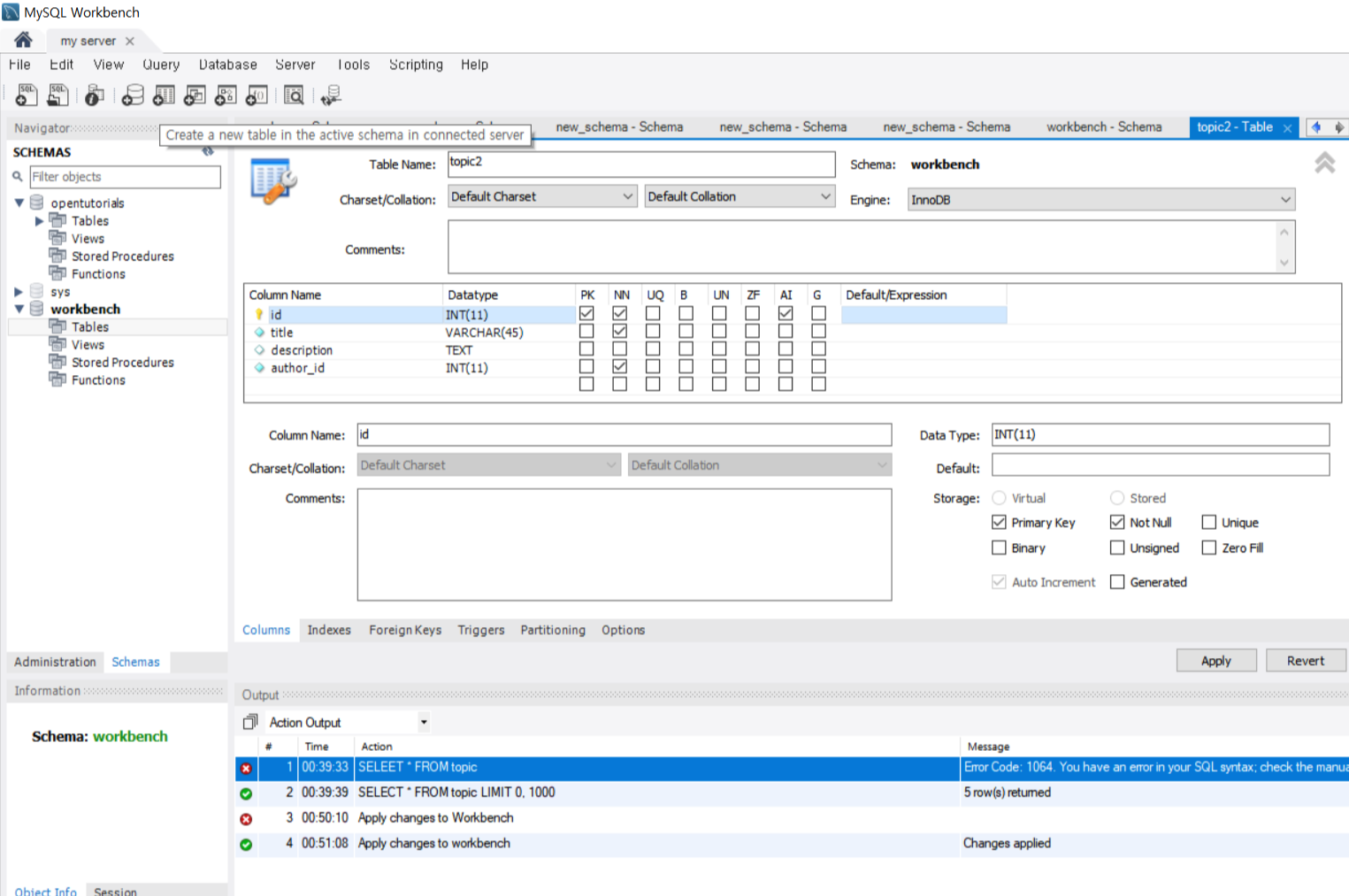This screenshot has height=896, width=1349.
Task: Uncheck PK checkbox for id column
Action: 586,313
